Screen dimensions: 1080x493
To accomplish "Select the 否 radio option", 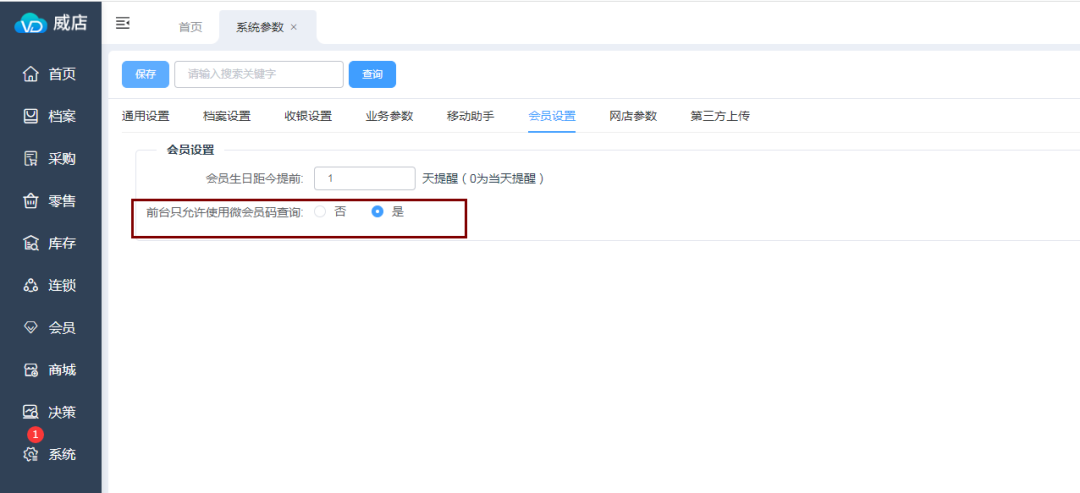I will point(320,212).
